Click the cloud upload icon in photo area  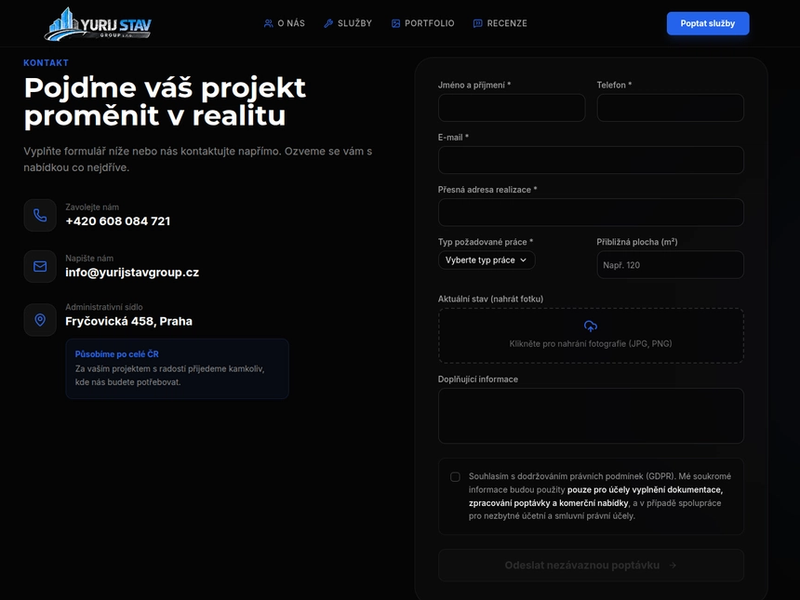tap(590, 326)
